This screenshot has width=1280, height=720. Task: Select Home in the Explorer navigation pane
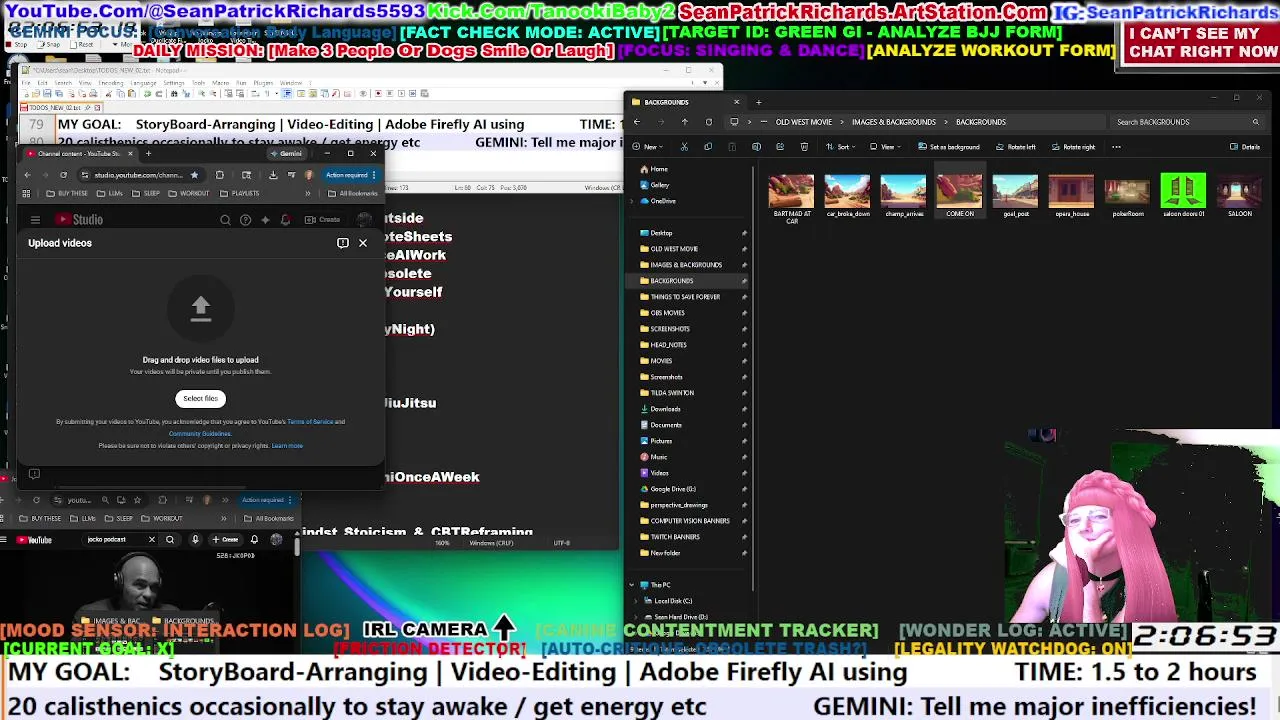[x=654, y=169]
